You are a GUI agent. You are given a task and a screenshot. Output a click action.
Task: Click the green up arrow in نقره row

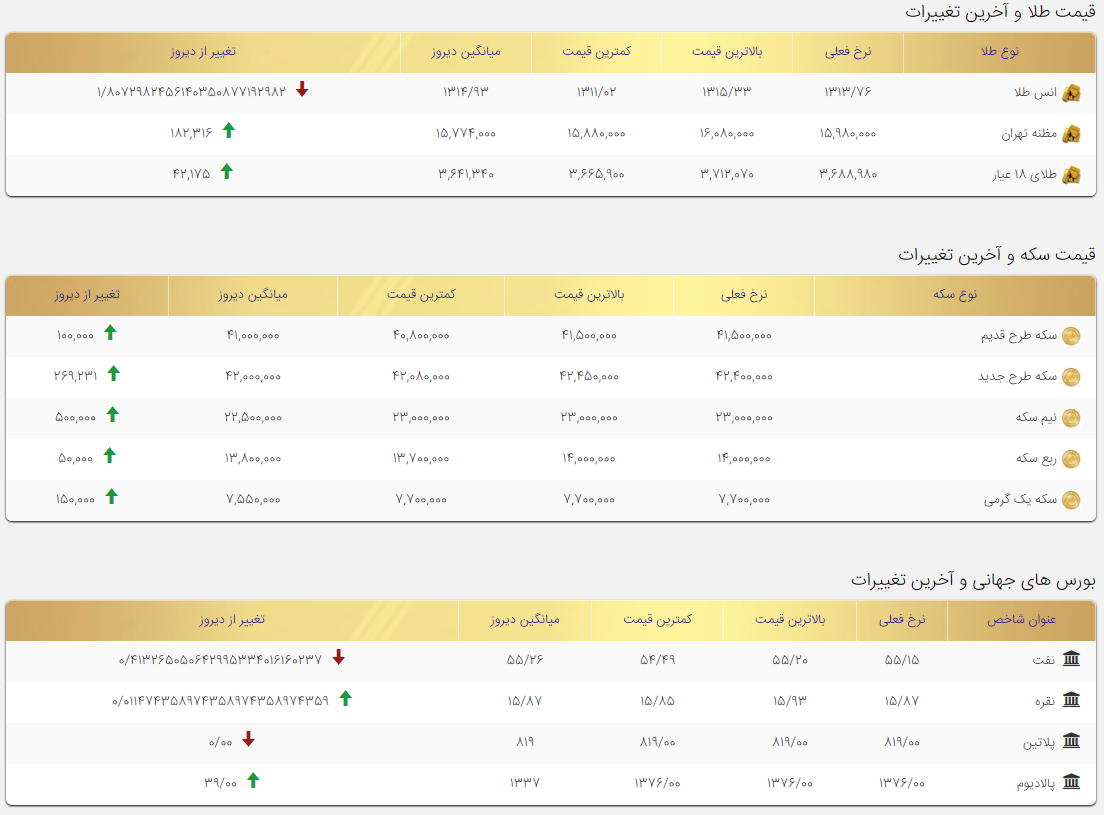click(345, 698)
